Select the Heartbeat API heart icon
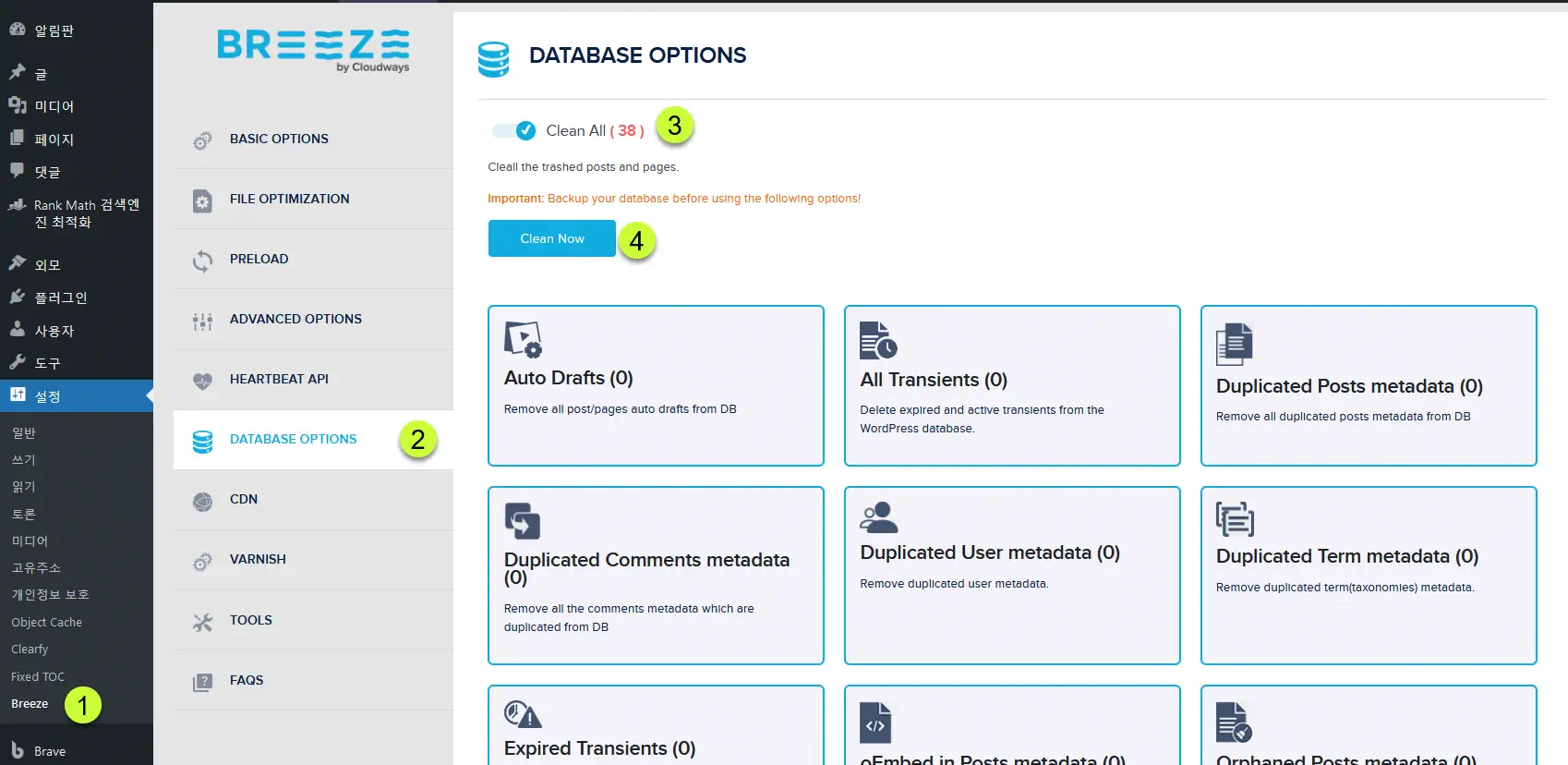This screenshot has height=765, width=1568. pos(202,381)
